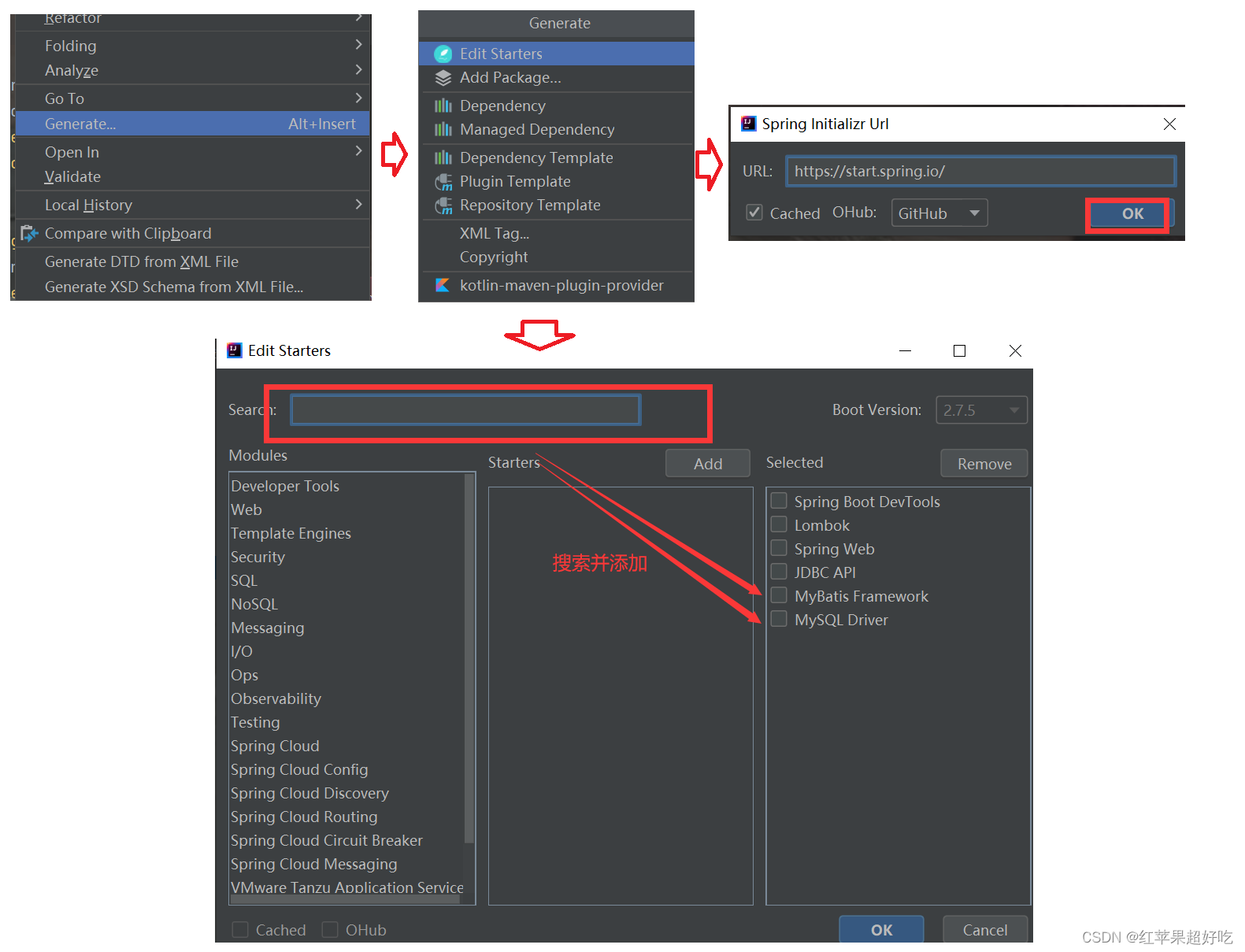The image size is (1245, 952).
Task: Choose Validate in the context menu
Action: [x=192, y=176]
